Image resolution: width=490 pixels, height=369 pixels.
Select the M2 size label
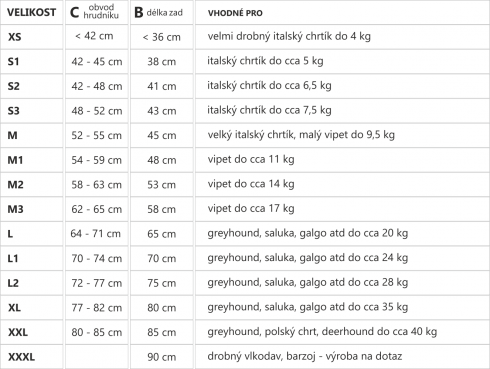[15, 184]
